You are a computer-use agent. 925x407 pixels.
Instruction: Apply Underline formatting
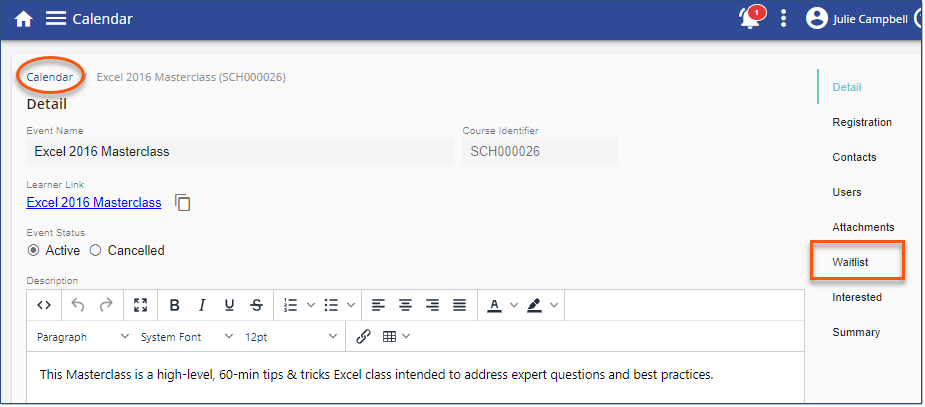[229, 305]
